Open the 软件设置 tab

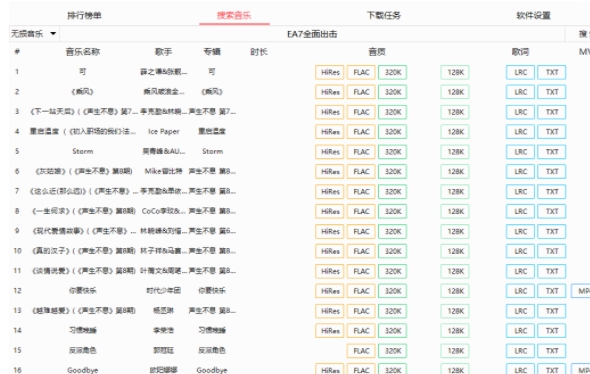click(x=534, y=15)
